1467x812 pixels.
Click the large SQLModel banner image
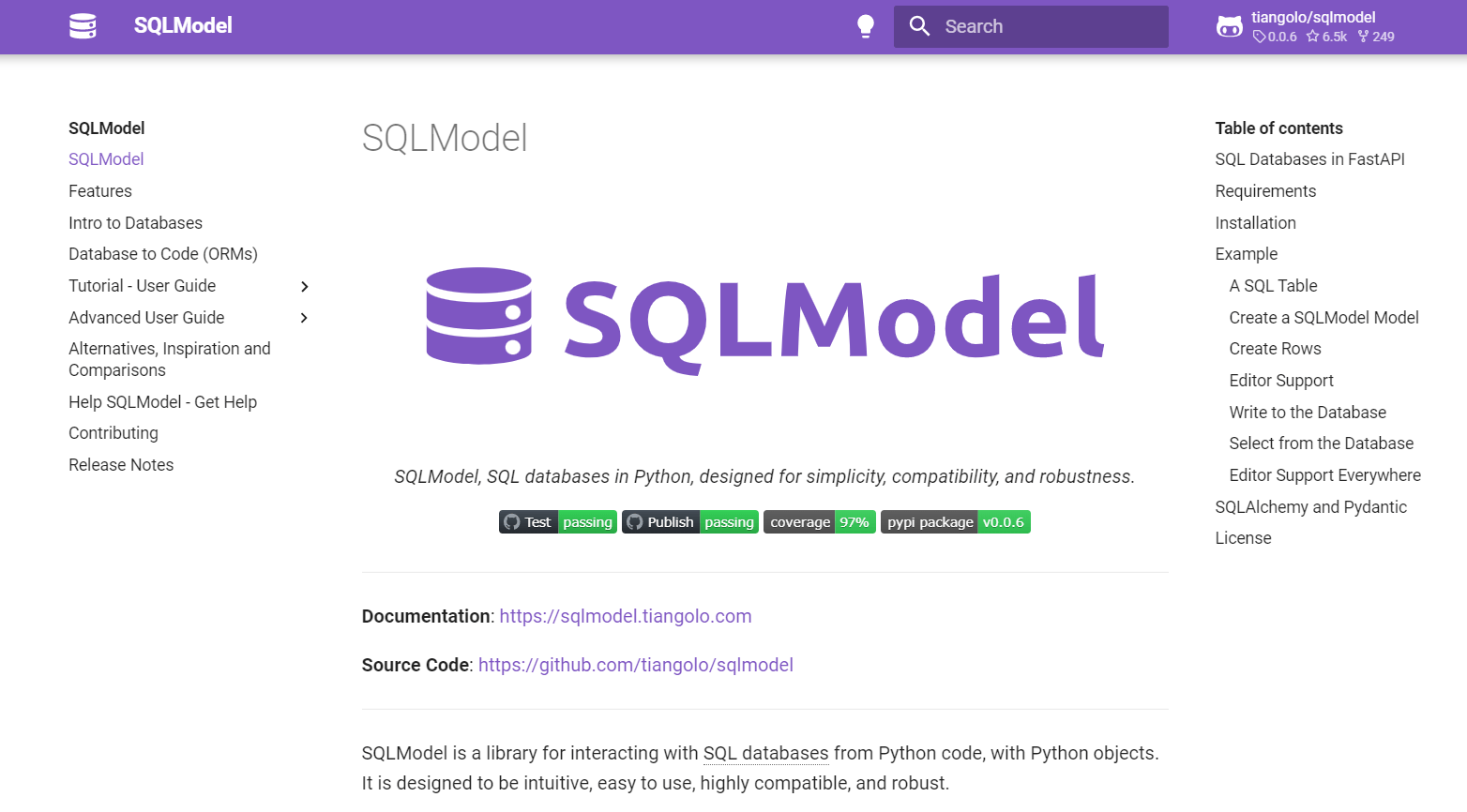(x=764, y=317)
